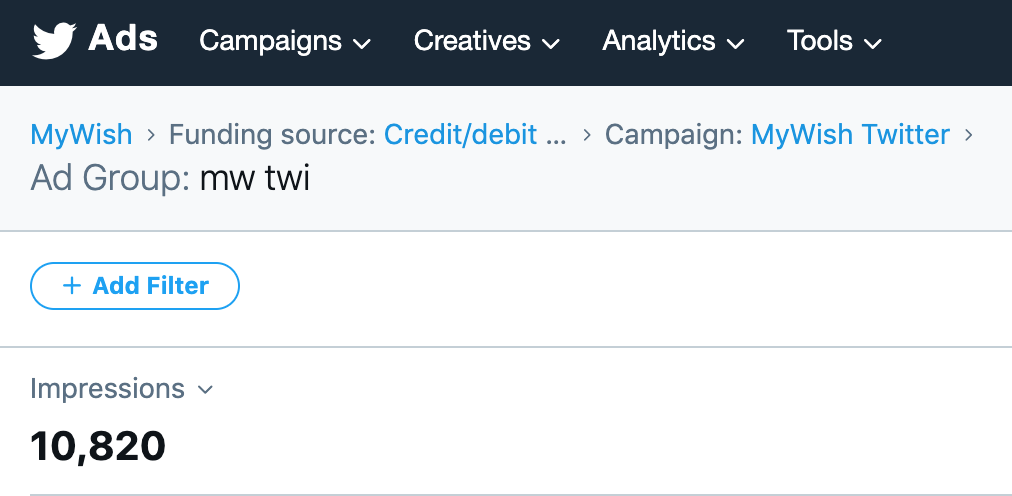Open the Tools menu
The width and height of the screenshot is (1012, 496).
tap(820, 41)
